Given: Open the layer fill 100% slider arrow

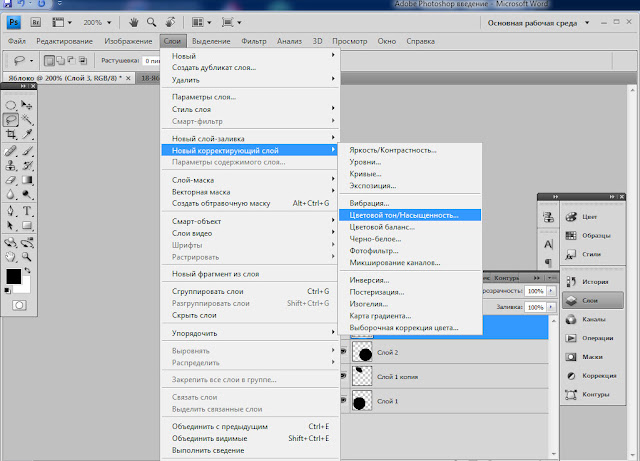Looking at the screenshot, I should 551,307.
